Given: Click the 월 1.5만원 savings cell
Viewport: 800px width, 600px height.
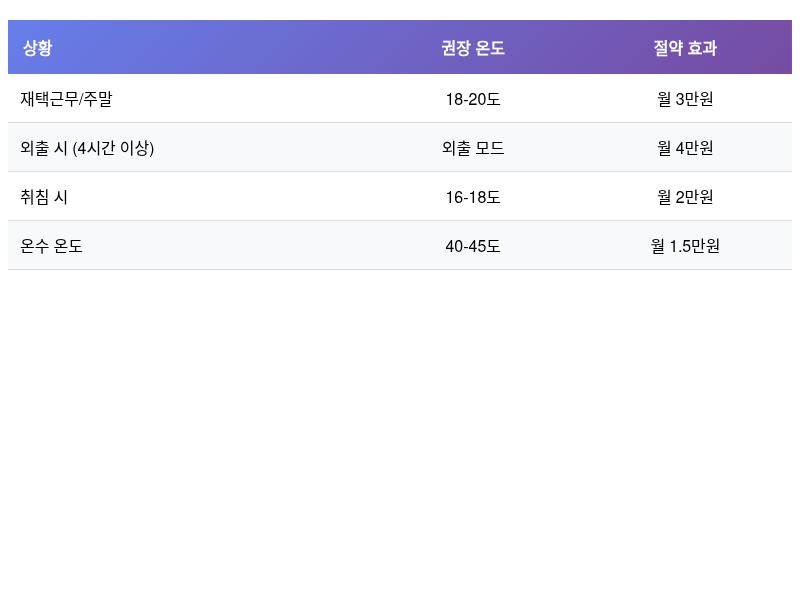Looking at the screenshot, I should click(684, 245).
